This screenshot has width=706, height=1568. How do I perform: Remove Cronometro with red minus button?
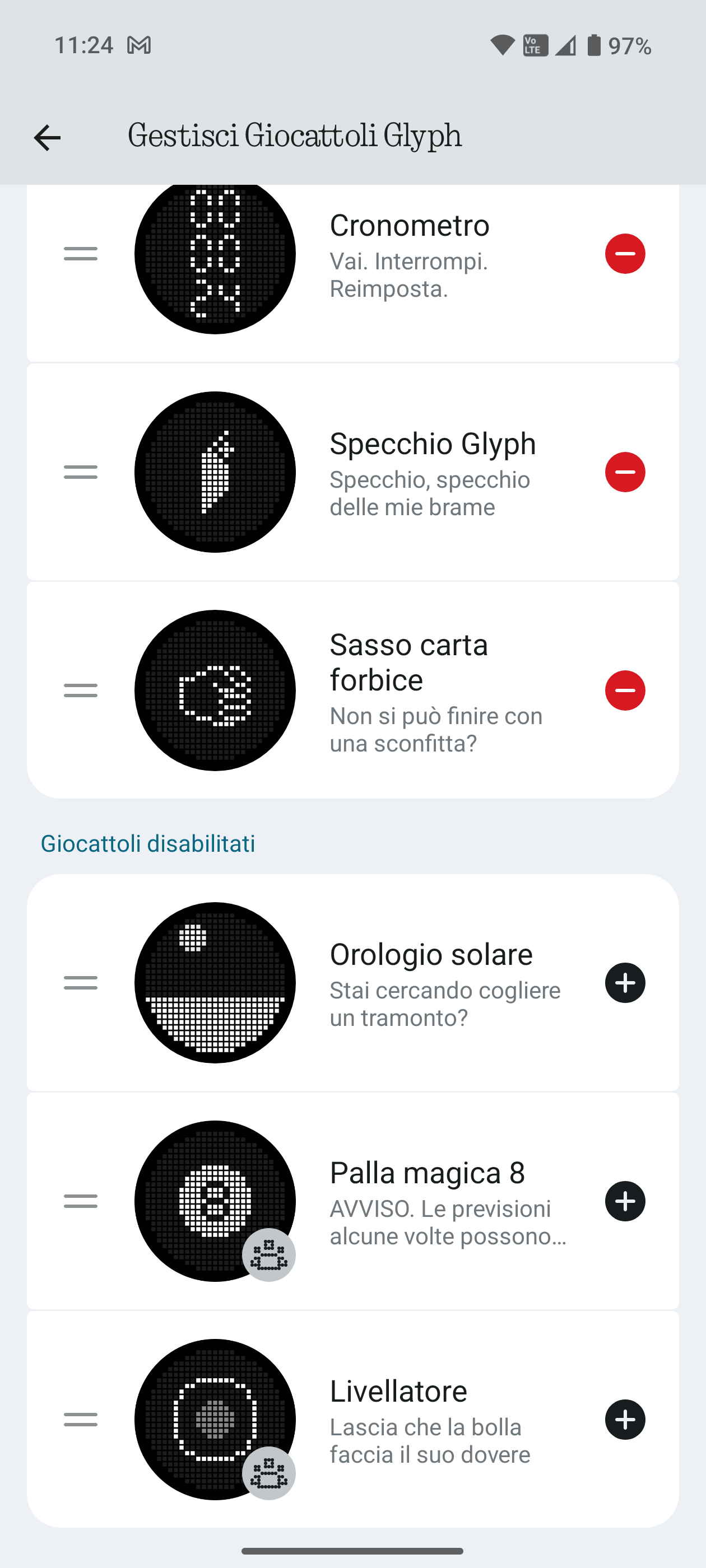[x=624, y=254]
